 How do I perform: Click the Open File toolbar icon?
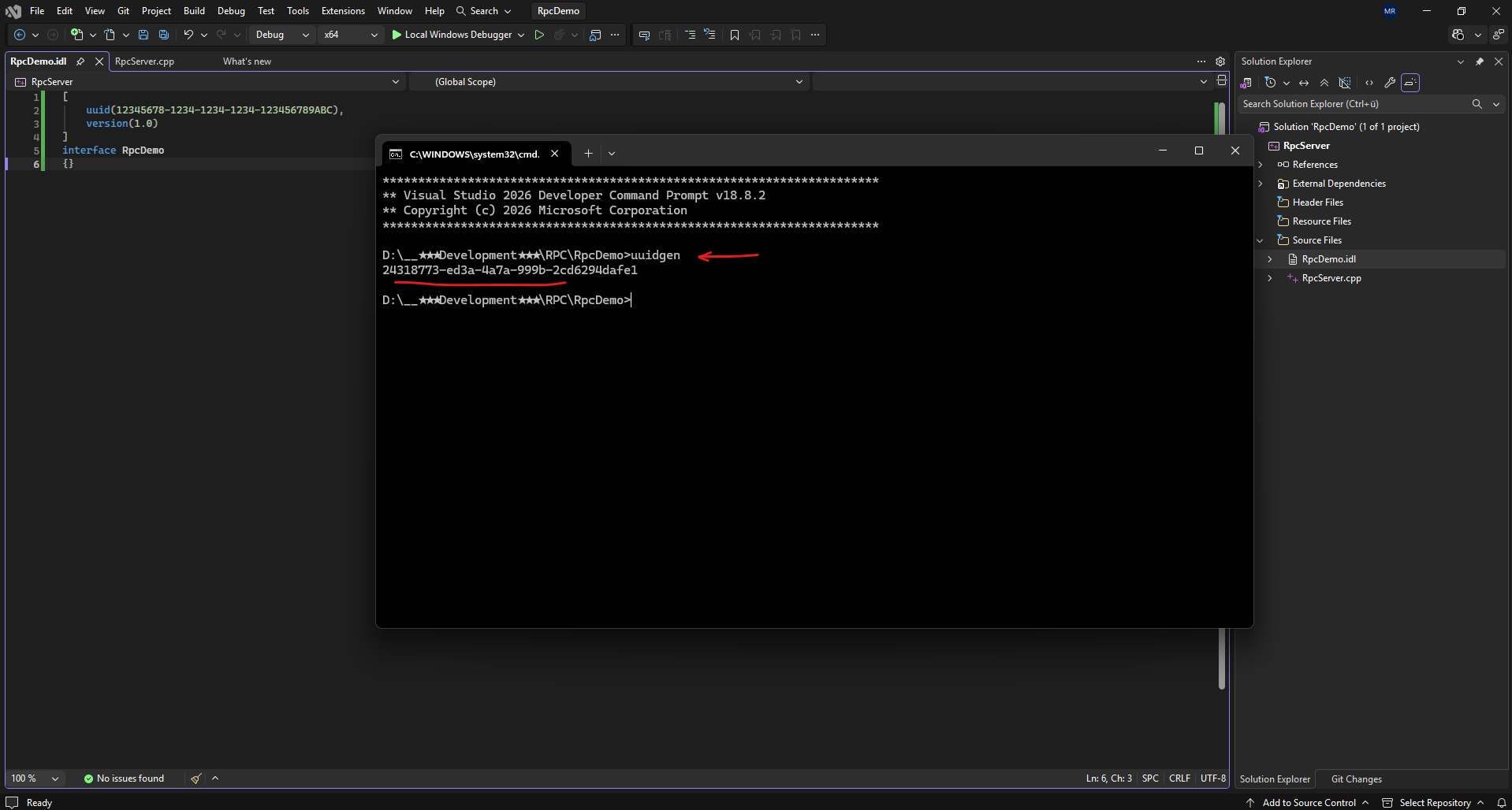(110, 35)
